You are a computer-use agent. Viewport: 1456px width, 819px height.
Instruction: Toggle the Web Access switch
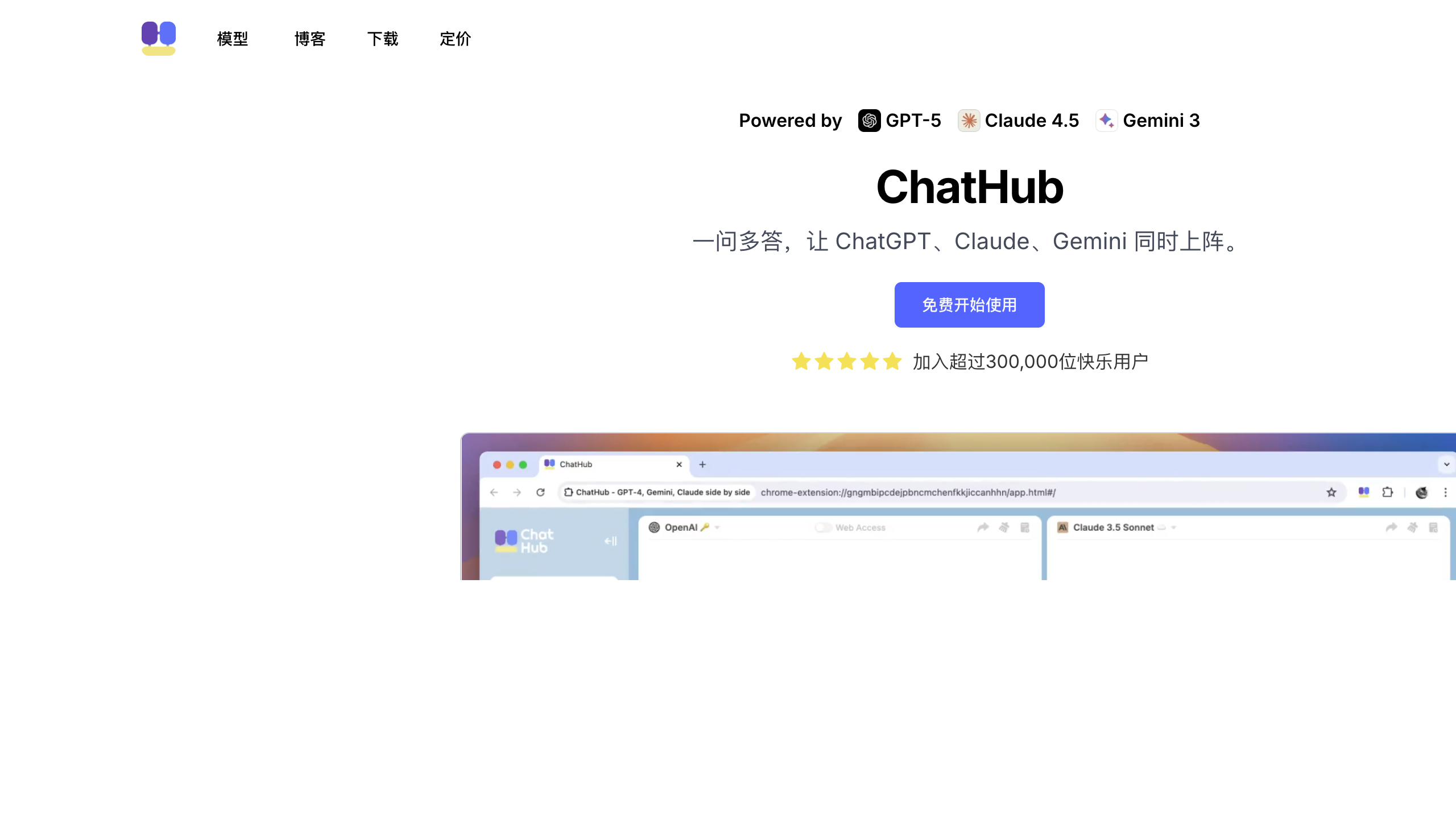pos(823,527)
